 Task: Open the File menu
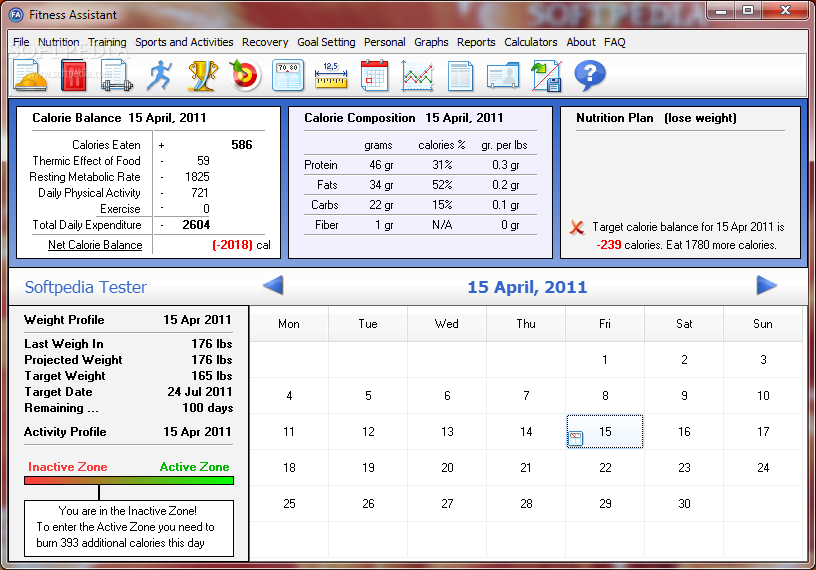pos(21,42)
